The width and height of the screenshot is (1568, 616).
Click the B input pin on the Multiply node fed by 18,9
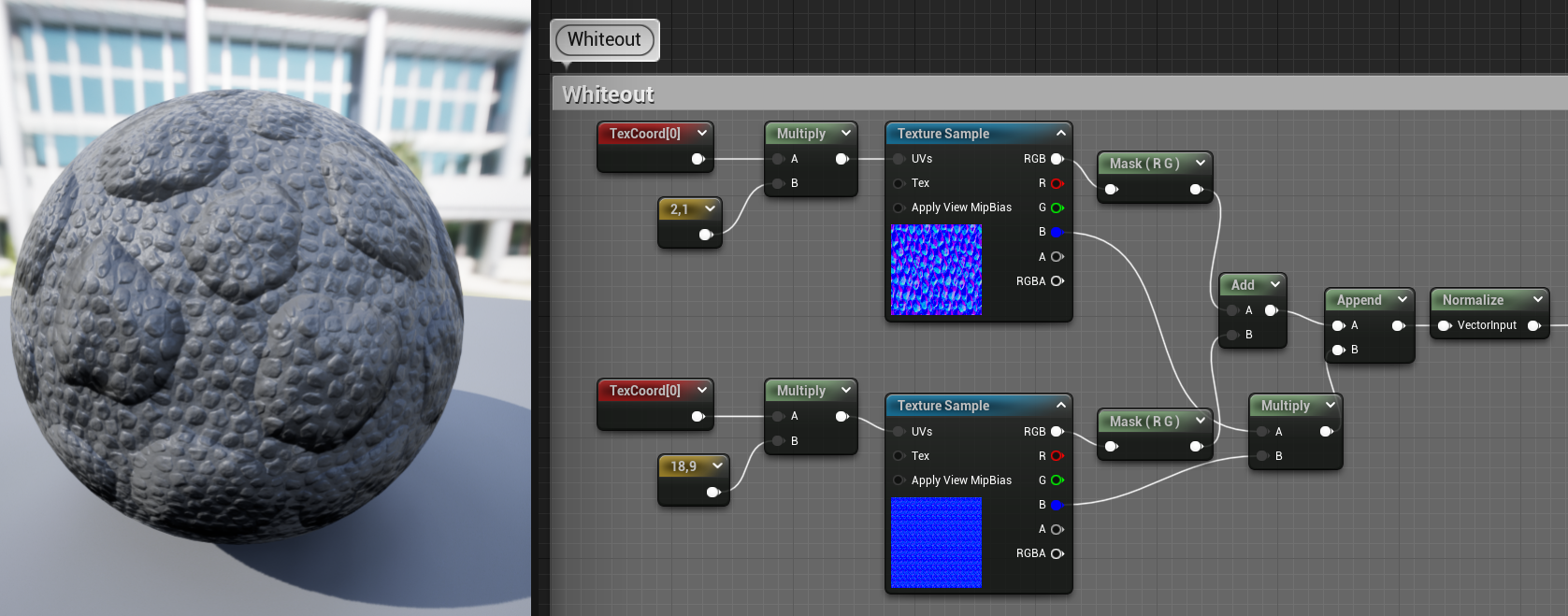coord(778,440)
